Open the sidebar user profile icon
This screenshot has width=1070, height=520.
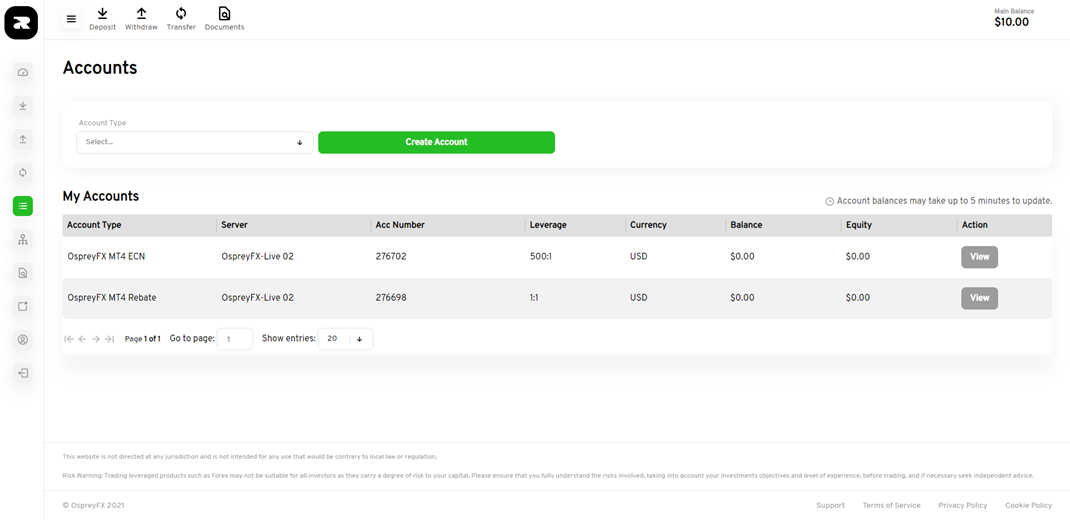23,340
